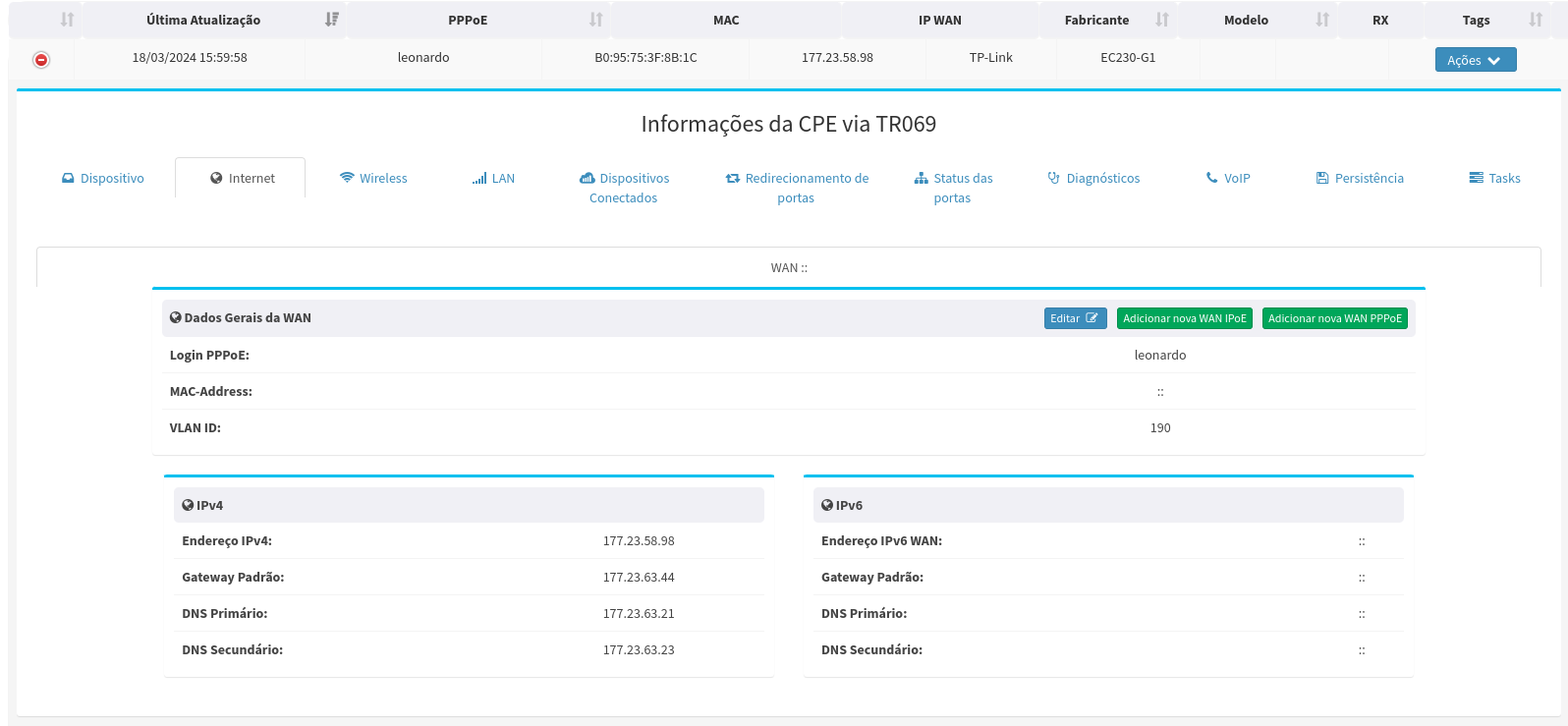Click timestamp 18/03/2024 15:59:58
1568x726 pixels.
point(190,57)
